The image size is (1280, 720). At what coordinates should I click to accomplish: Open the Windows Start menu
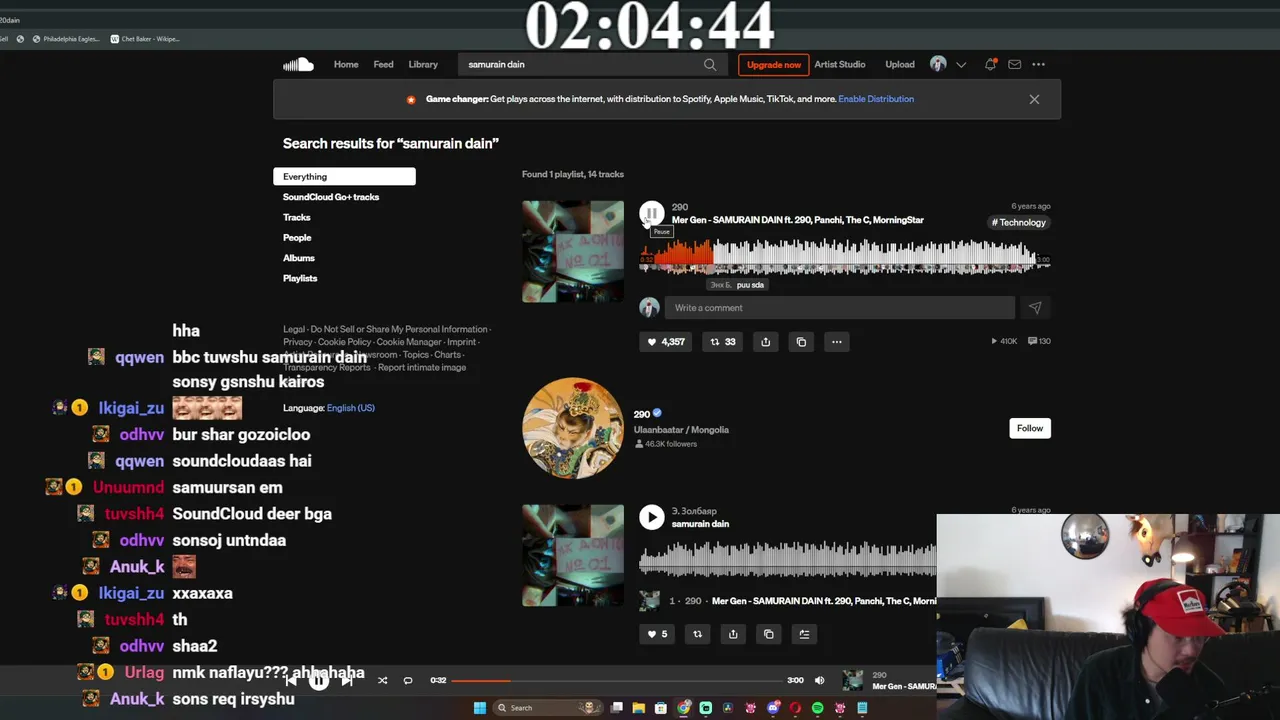tap(480, 708)
